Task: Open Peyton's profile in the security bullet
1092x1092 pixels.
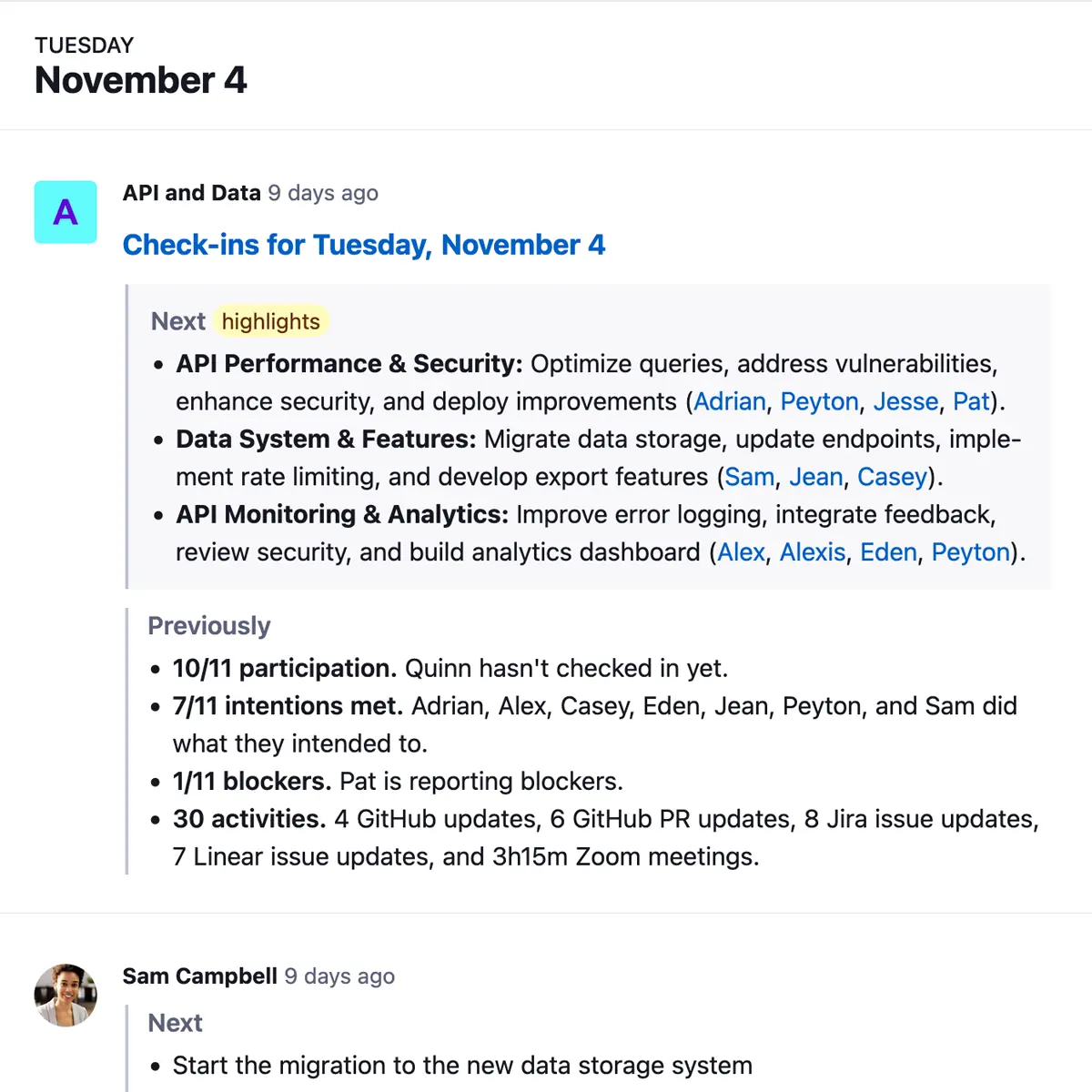Action: [x=818, y=401]
